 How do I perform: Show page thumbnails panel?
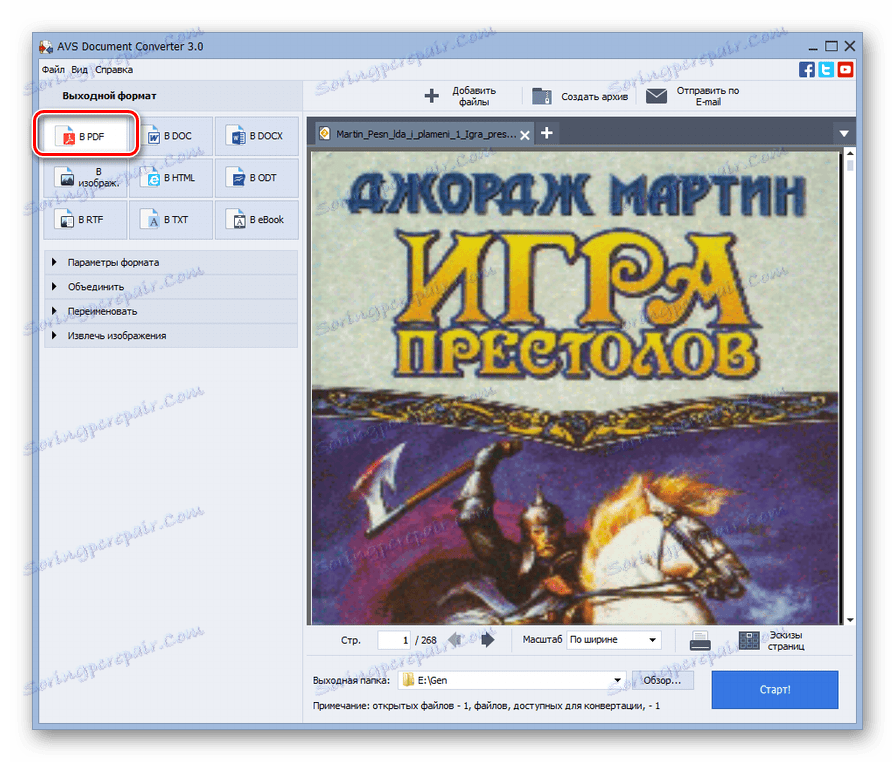772,640
